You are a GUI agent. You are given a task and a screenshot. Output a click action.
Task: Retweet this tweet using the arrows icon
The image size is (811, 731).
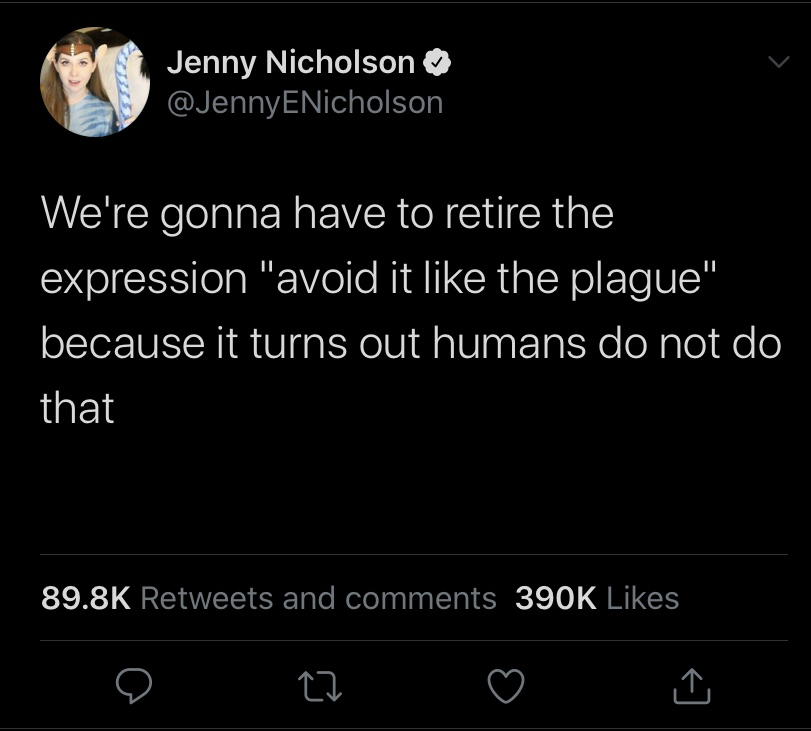(x=319, y=687)
